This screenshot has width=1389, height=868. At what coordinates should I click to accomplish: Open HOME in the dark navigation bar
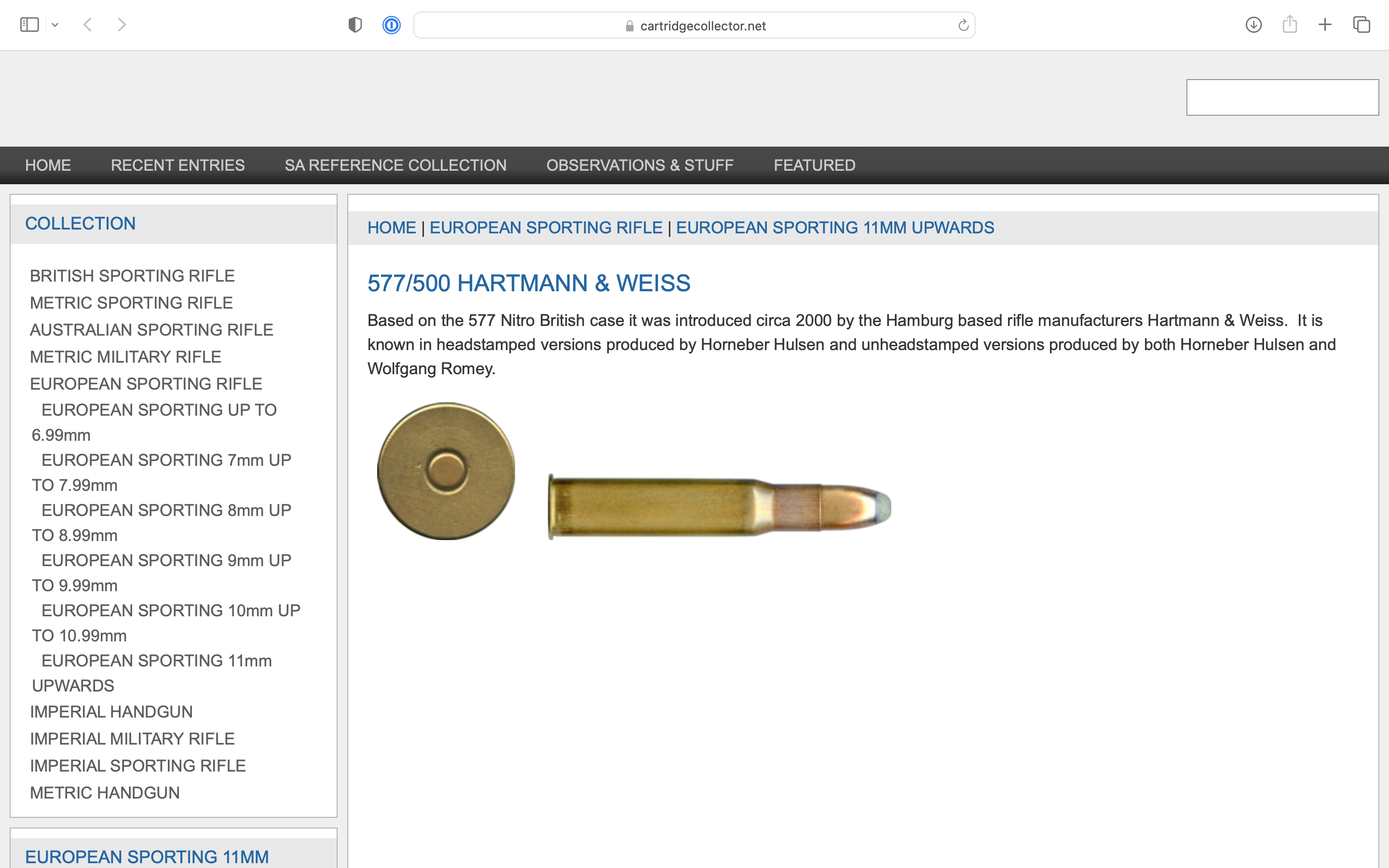click(x=48, y=165)
